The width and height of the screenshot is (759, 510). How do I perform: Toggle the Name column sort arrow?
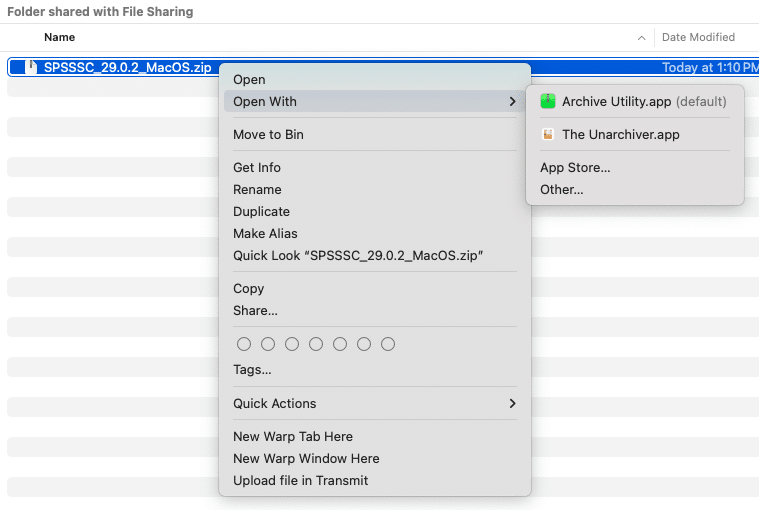(x=641, y=38)
